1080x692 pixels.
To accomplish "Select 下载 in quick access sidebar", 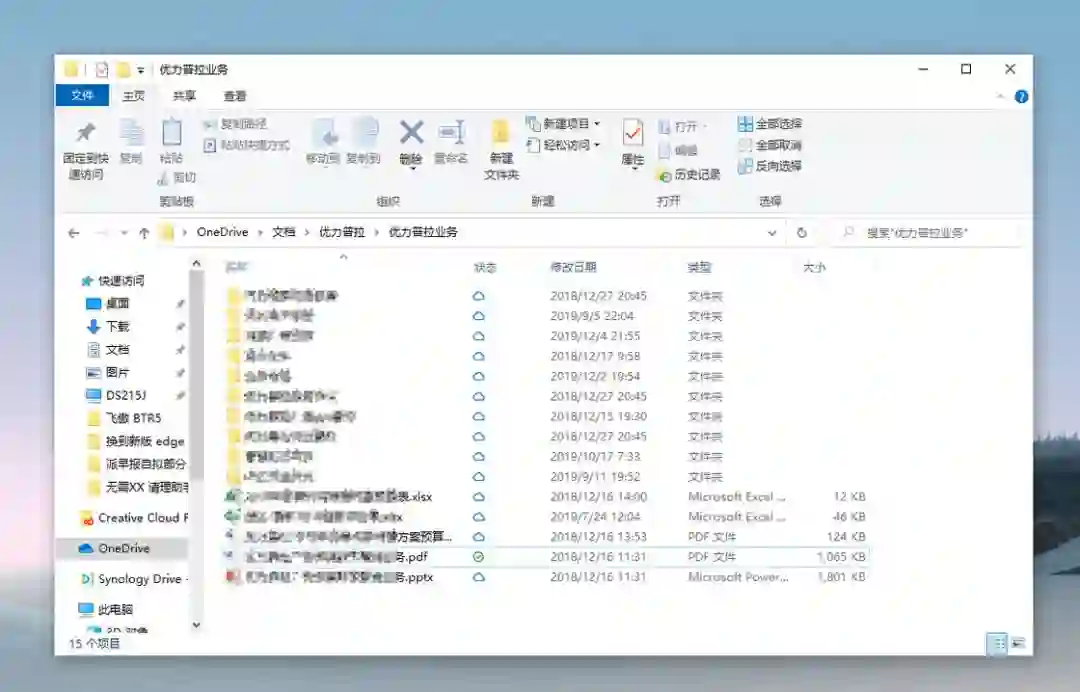I will (117, 326).
